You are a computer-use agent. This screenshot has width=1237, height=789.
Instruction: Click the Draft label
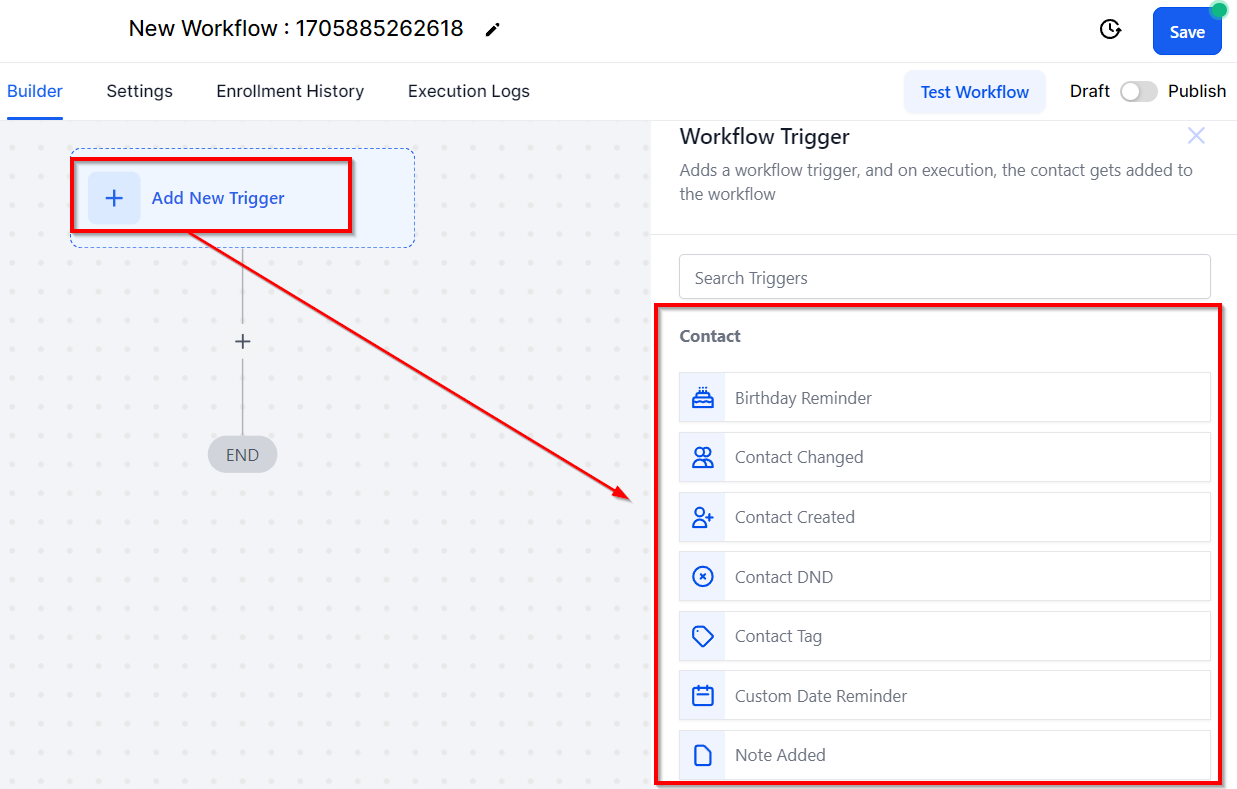[1090, 91]
